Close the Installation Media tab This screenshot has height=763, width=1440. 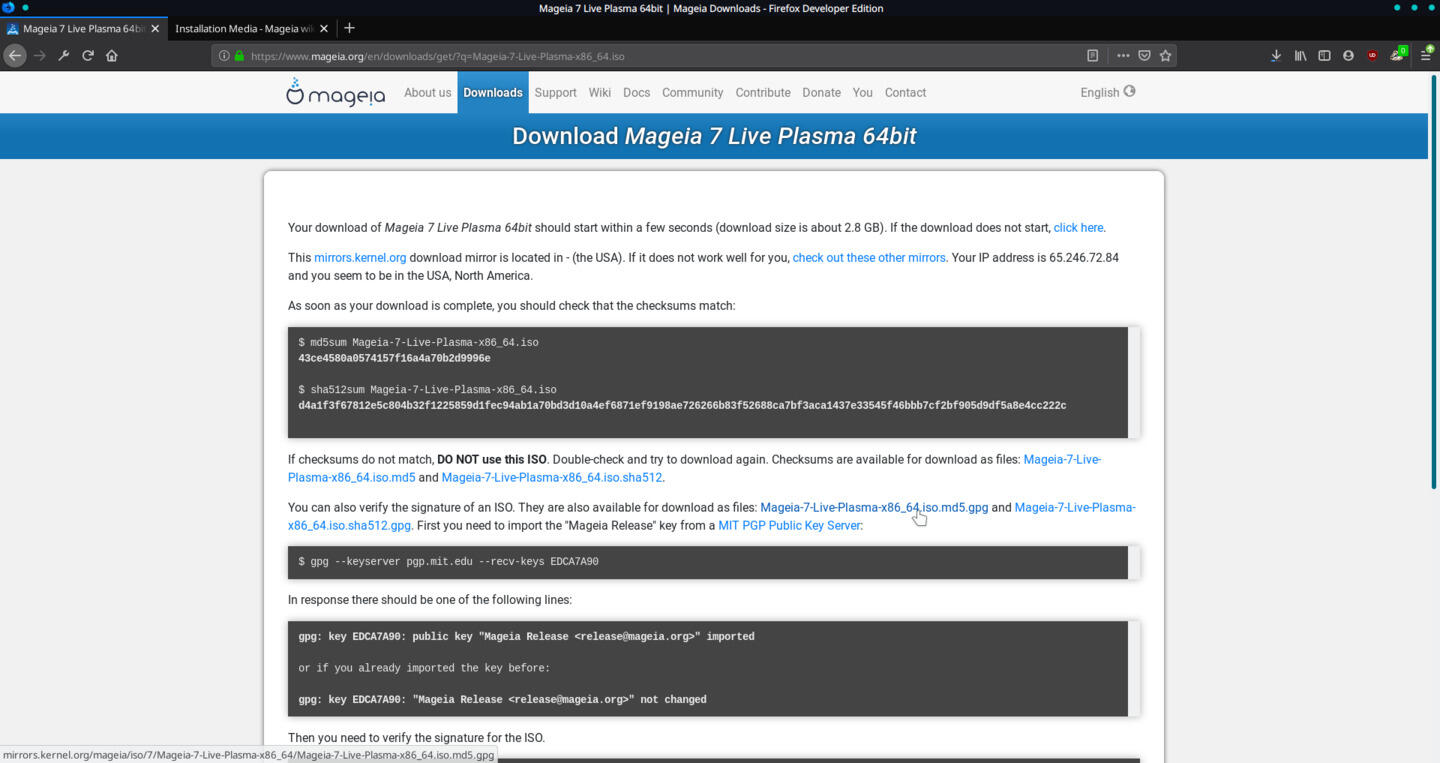[324, 29]
